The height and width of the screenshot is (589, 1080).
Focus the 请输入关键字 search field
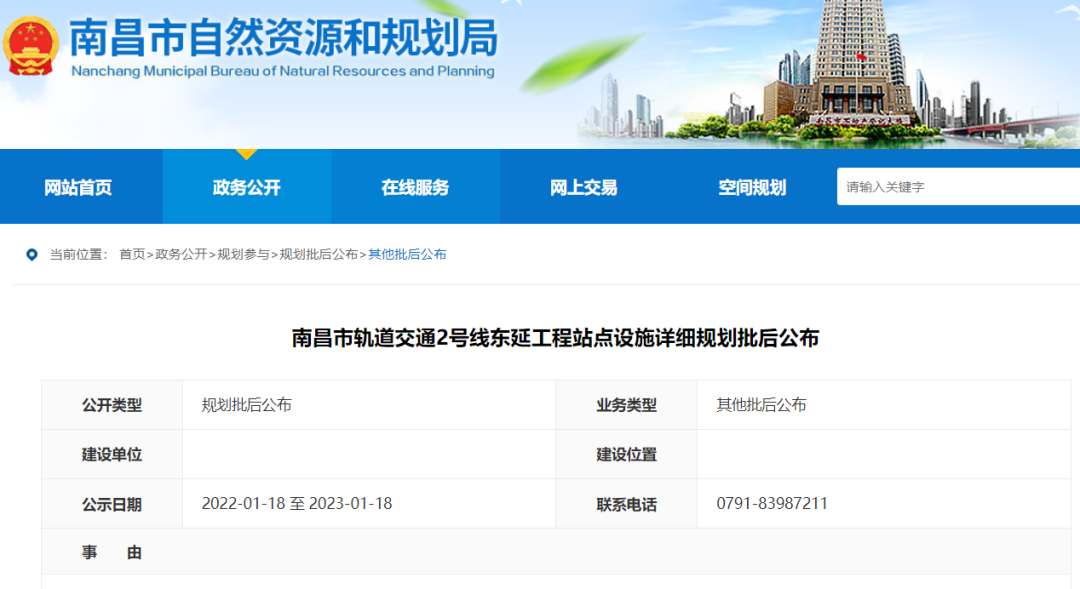coord(955,187)
